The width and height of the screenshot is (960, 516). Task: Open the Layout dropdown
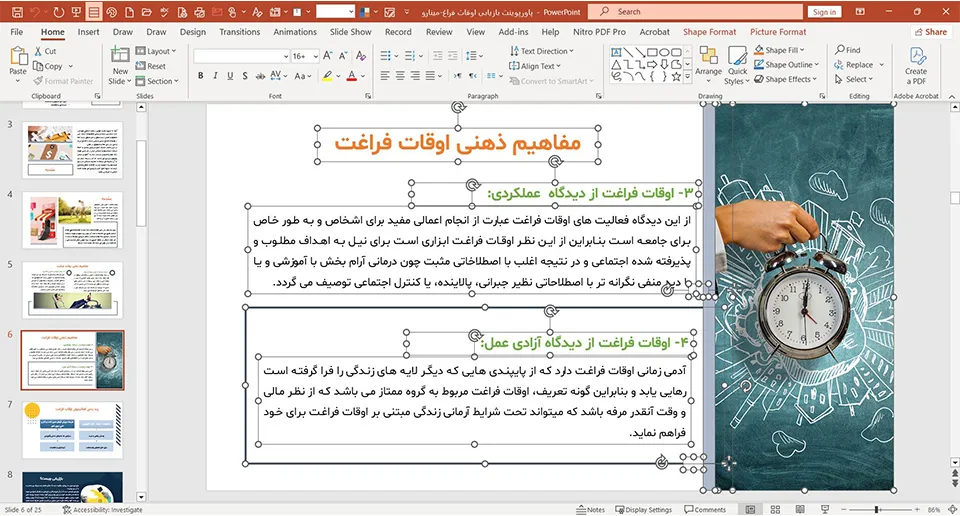click(x=156, y=51)
